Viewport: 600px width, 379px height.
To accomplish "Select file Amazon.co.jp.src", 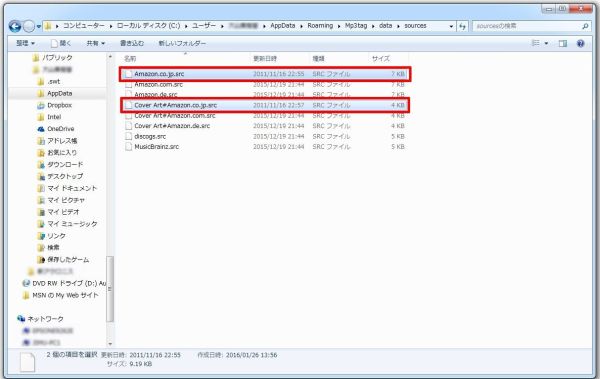I will pyautogui.click(x=159, y=74).
